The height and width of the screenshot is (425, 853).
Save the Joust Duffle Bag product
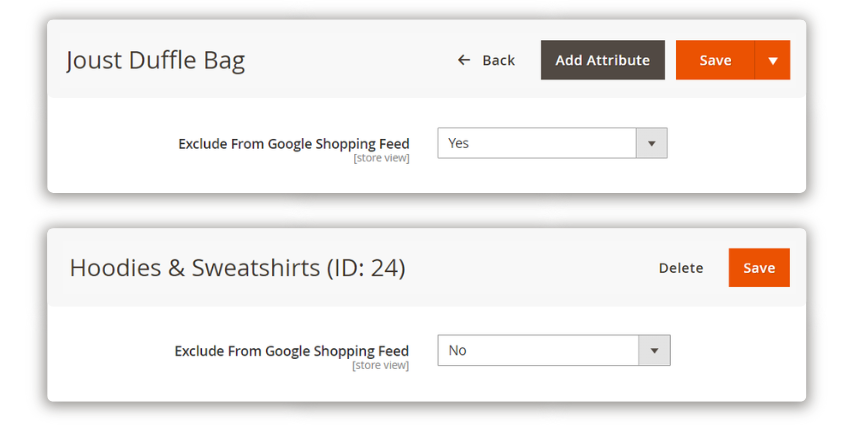[715, 60]
